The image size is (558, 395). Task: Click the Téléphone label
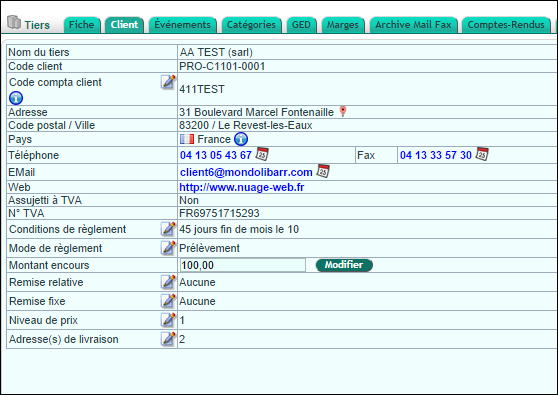click(x=33, y=155)
